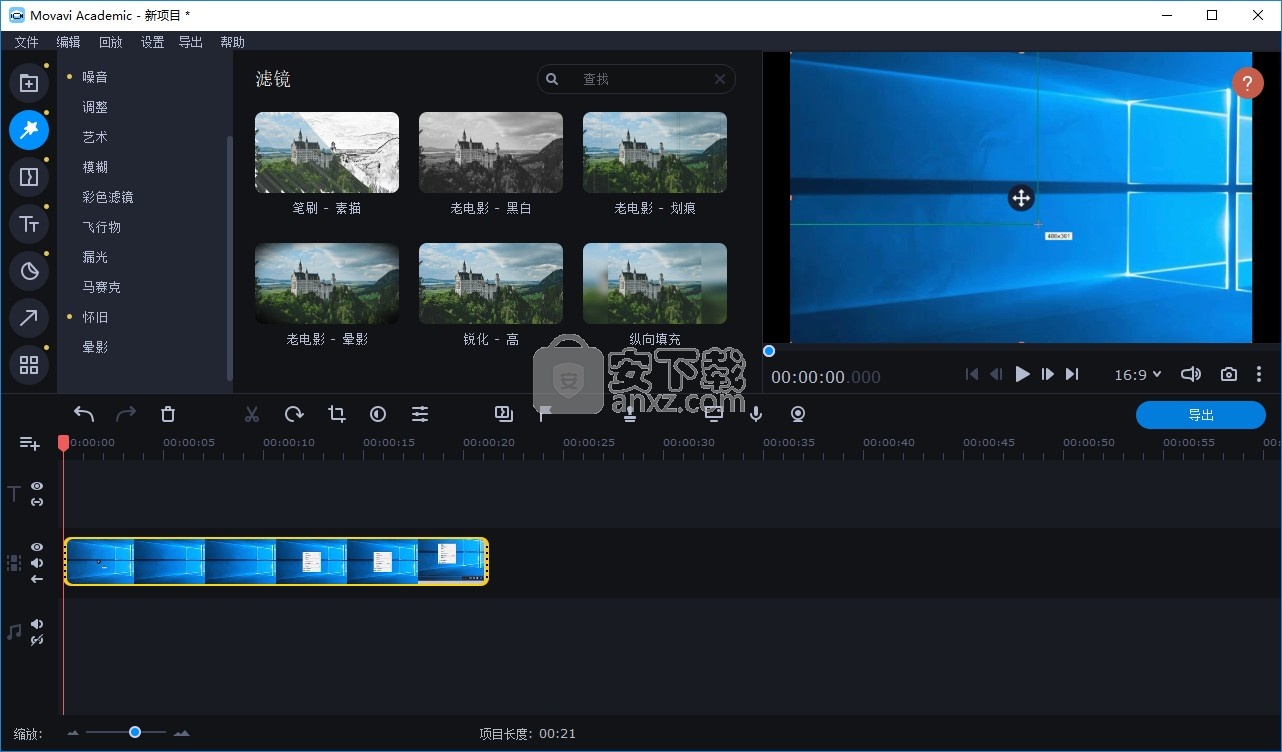The width and height of the screenshot is (1282, 752).
Task: Toggle visibility of the video track
Action: click(x=37, y=547)
